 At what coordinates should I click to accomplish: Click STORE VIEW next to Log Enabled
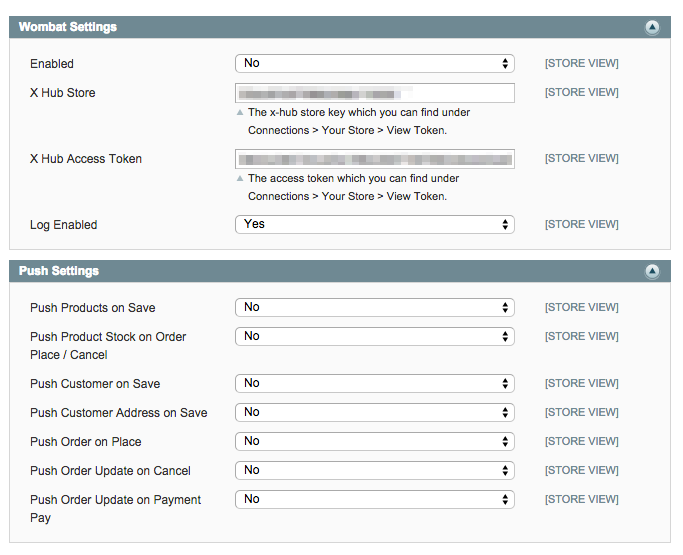point(582,224)
